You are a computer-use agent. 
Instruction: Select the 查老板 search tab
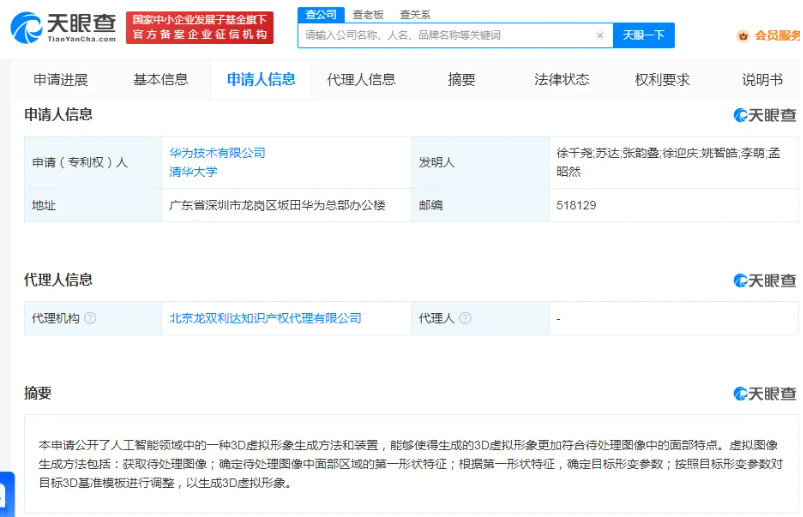coord(368,15)
